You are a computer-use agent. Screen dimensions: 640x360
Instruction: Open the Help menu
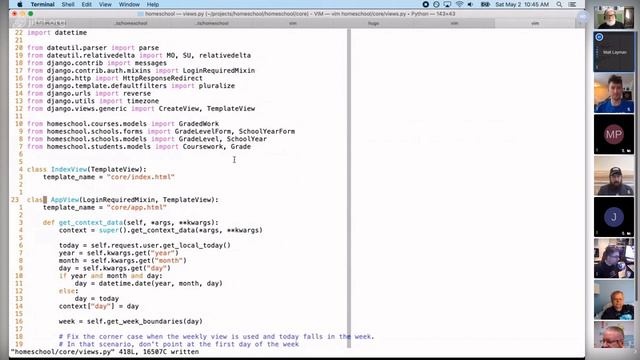(153, 4)
